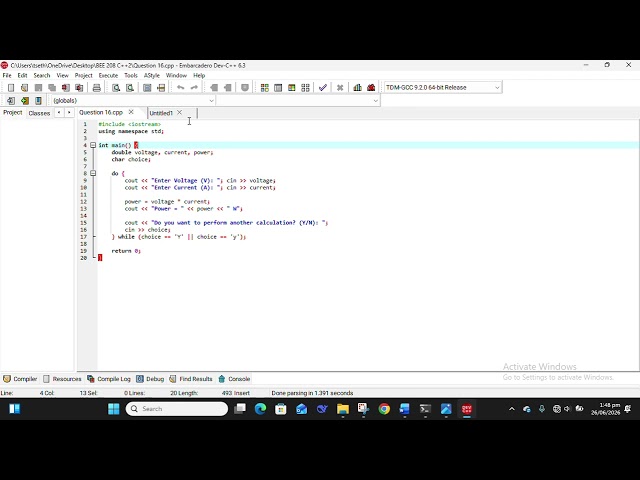This screenshot has width=640, height=480.
Task: Click the Close file toolbar icon
Action: point(66,88)
